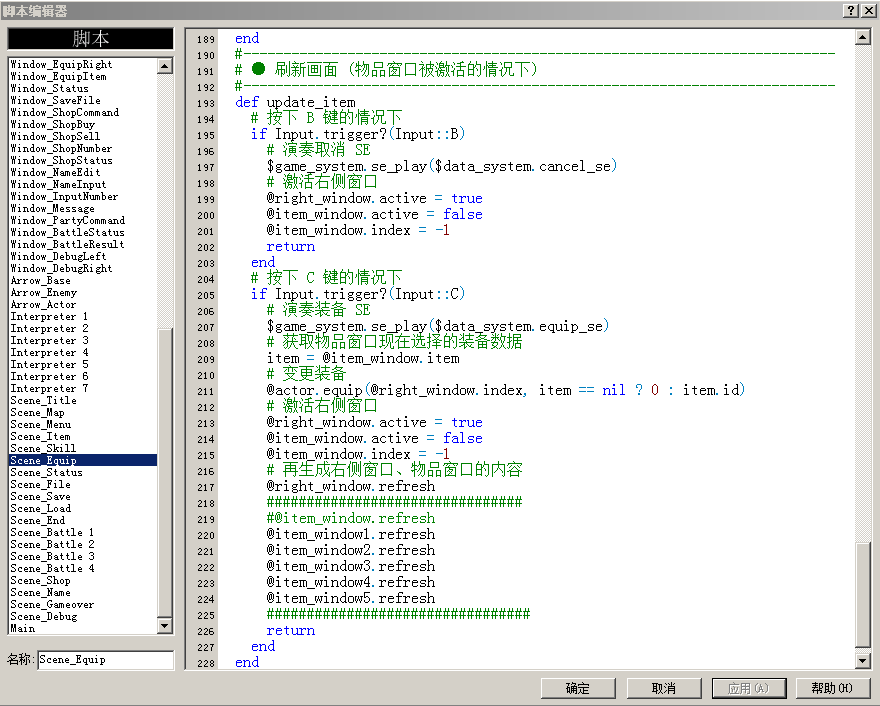Screen dimensions: 880x706
Task: Choose the Window_Status script
Action: tap(82, 89)
